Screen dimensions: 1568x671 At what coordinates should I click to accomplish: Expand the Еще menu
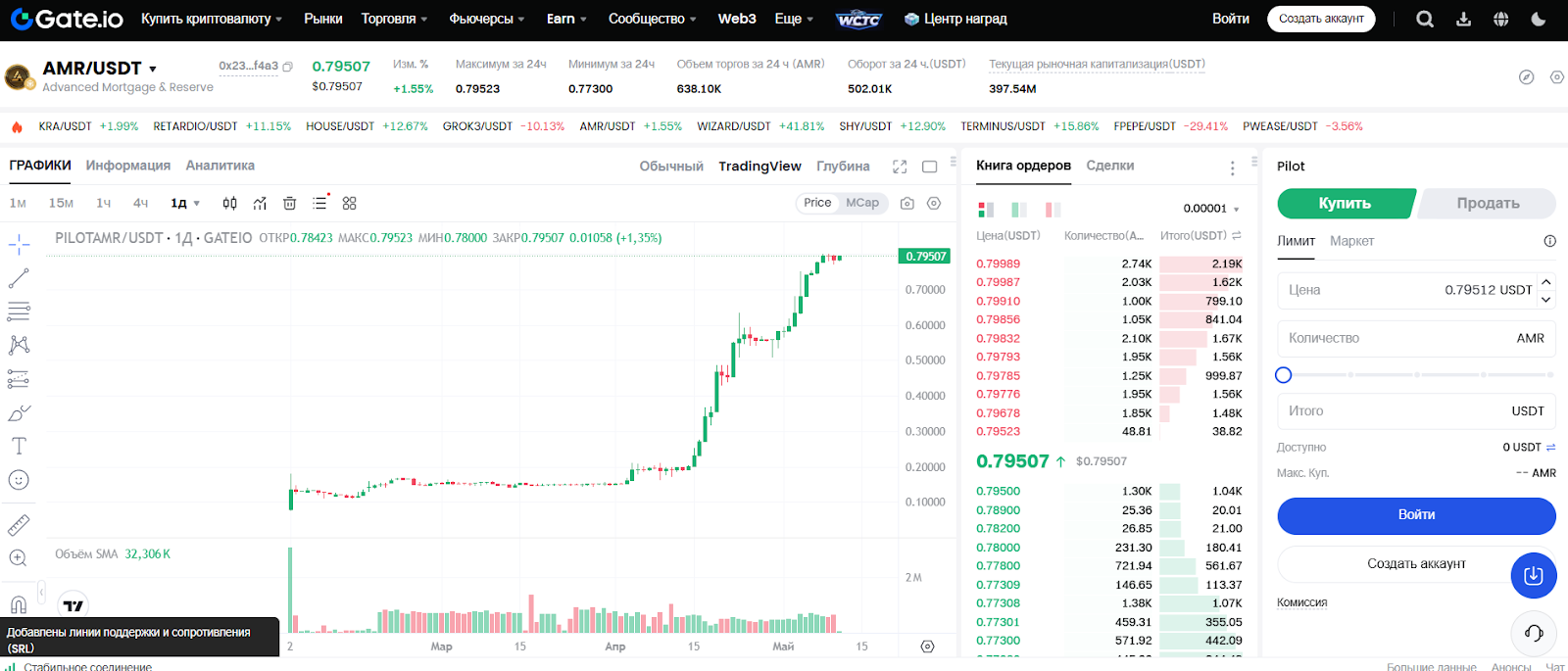tap(794, 19)
